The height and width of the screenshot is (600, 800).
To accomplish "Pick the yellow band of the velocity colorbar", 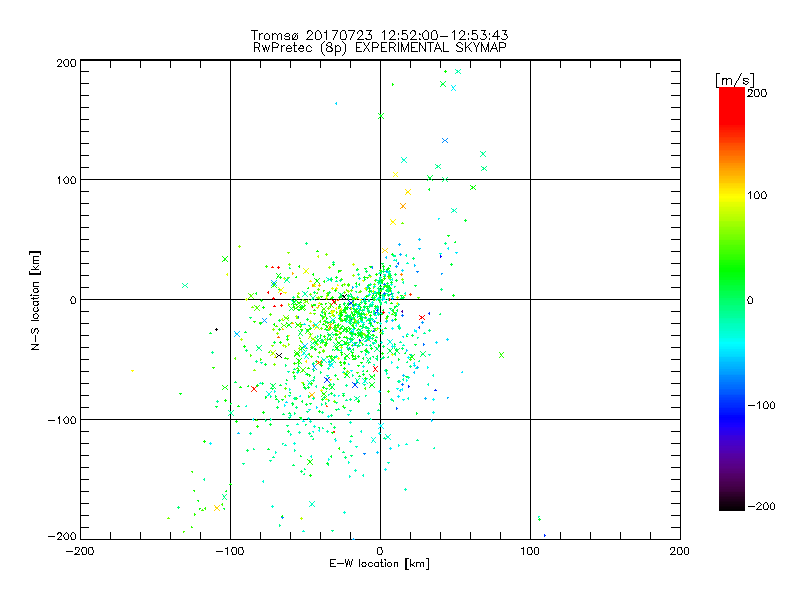I will coord(732,195).
